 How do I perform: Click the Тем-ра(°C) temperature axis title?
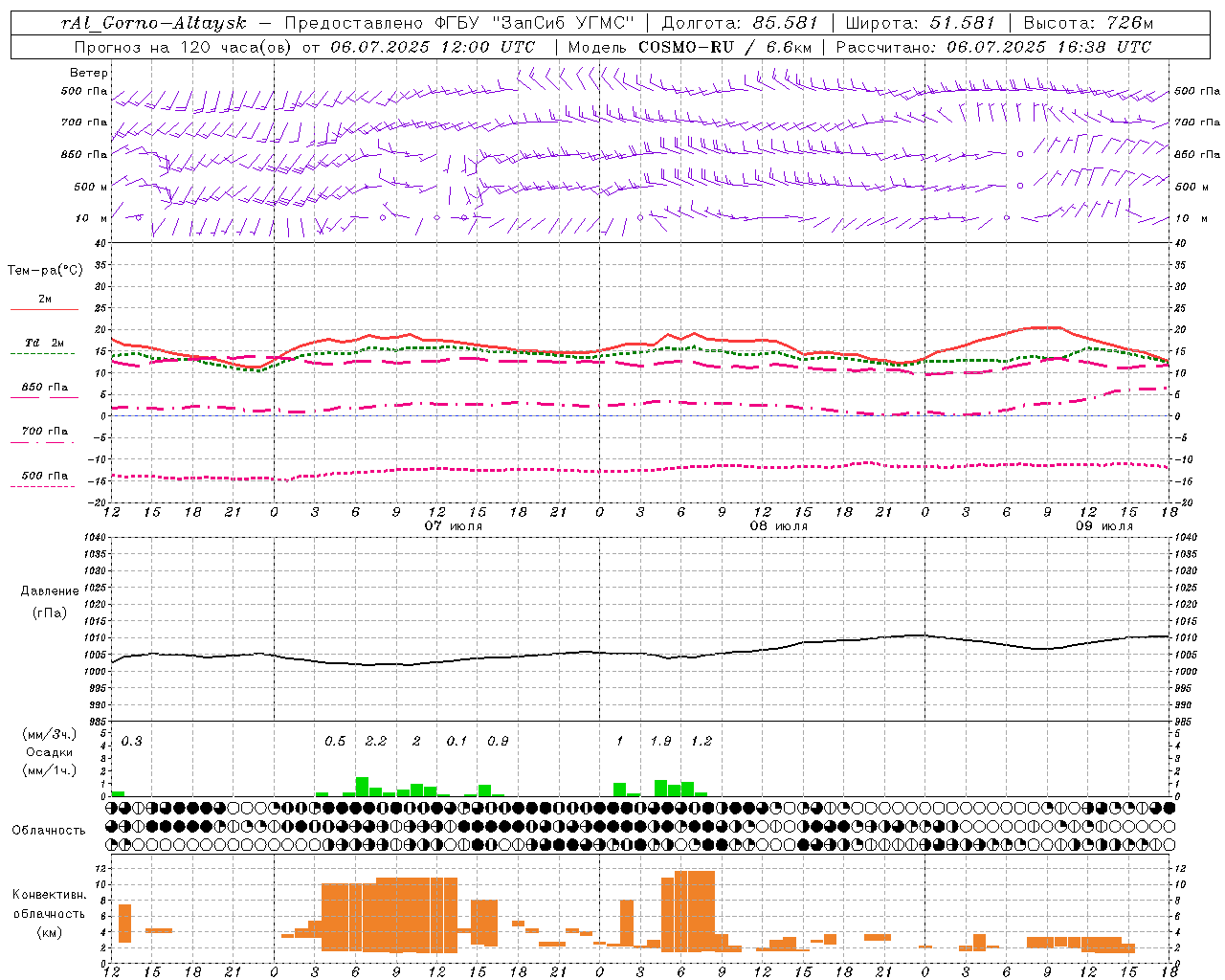click(x=45, y=271)
